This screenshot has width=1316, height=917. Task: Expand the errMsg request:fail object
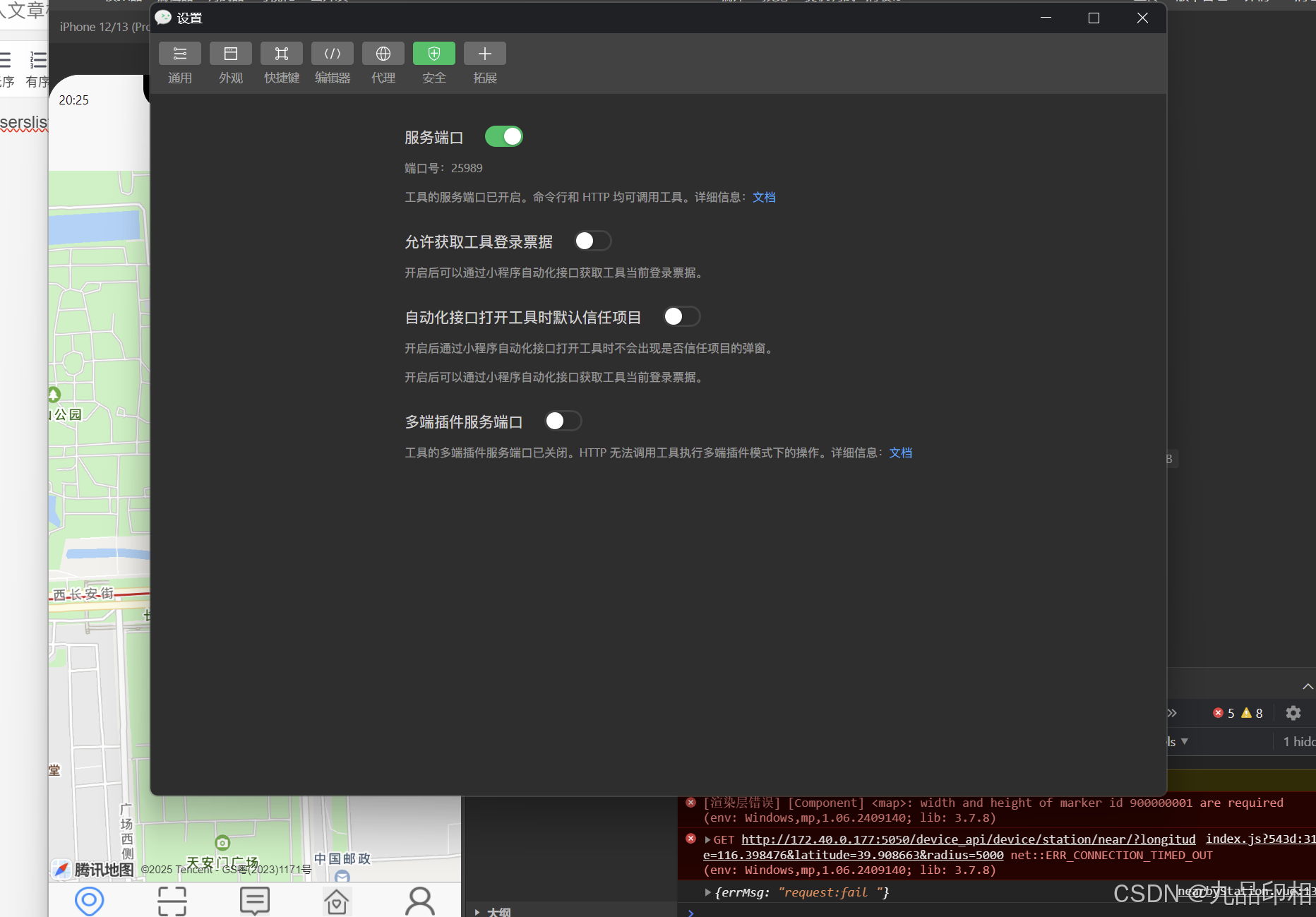point(707,892)
